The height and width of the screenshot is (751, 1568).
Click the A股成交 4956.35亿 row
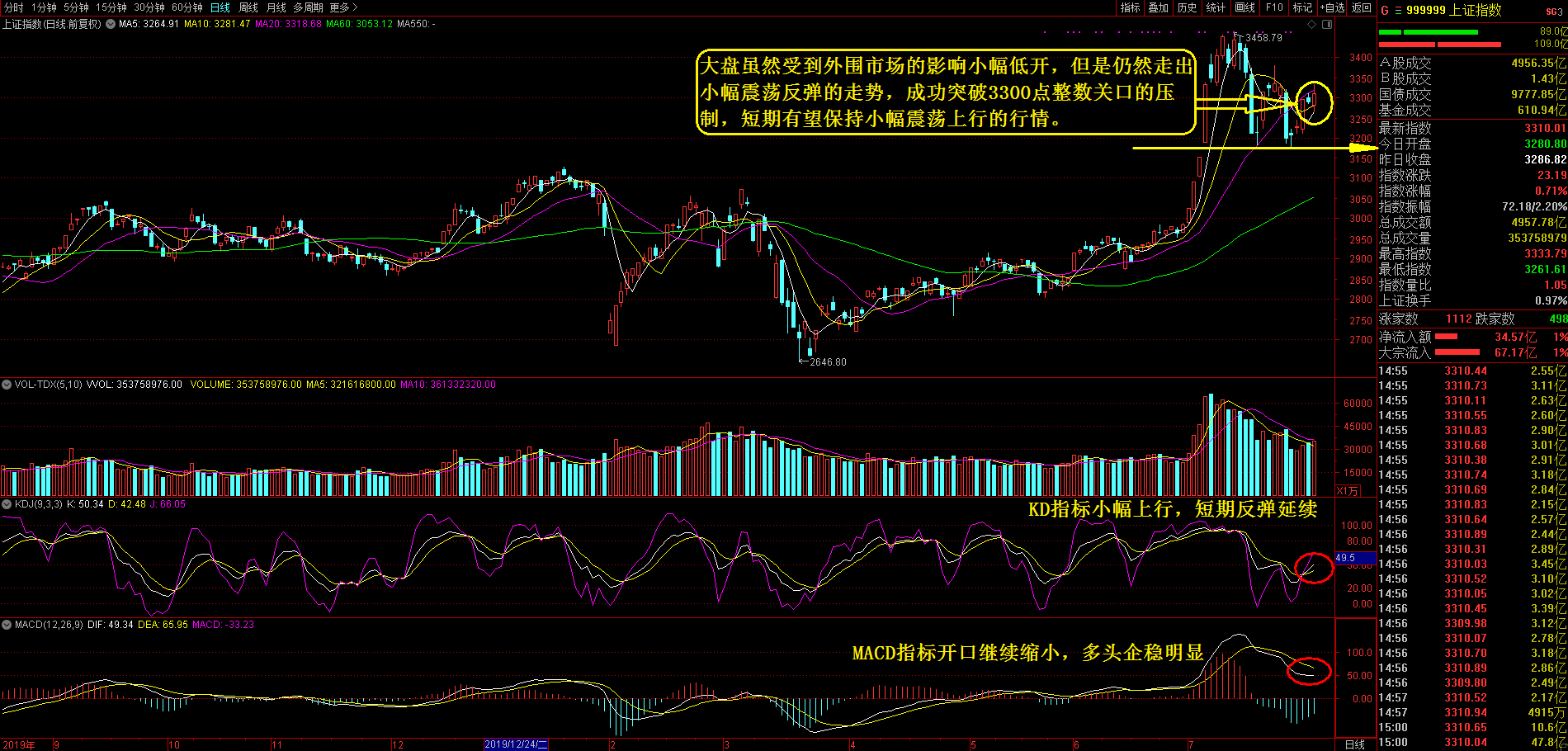[x=1472, y=63]
